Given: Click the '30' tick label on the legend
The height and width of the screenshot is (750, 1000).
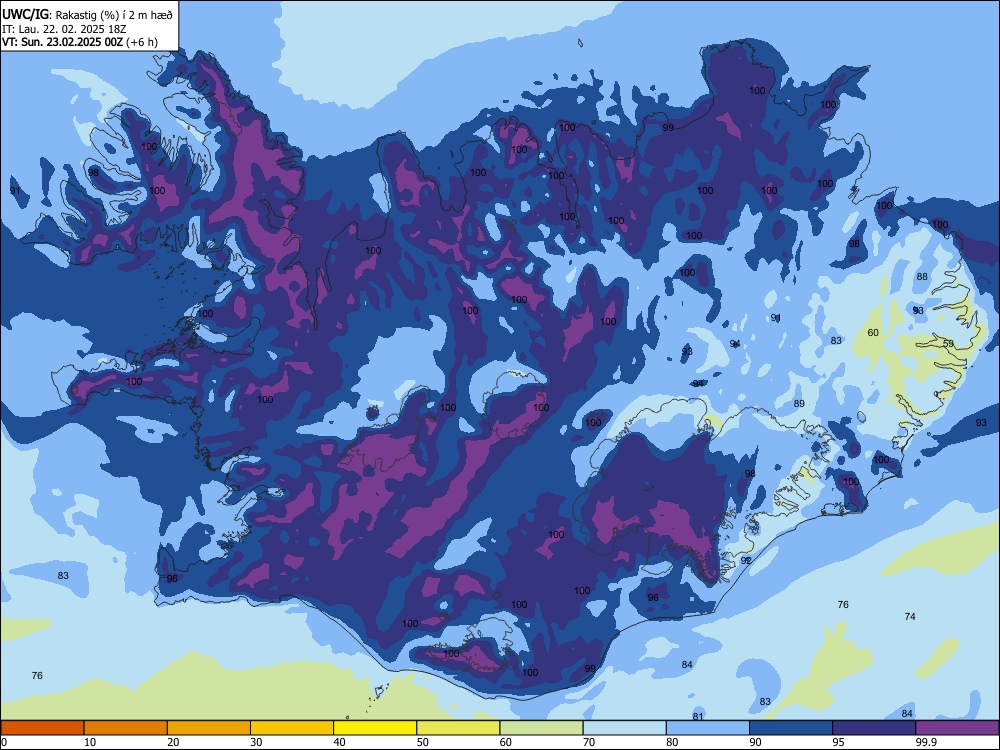Looking at the screenshot, I should point(256,742).
